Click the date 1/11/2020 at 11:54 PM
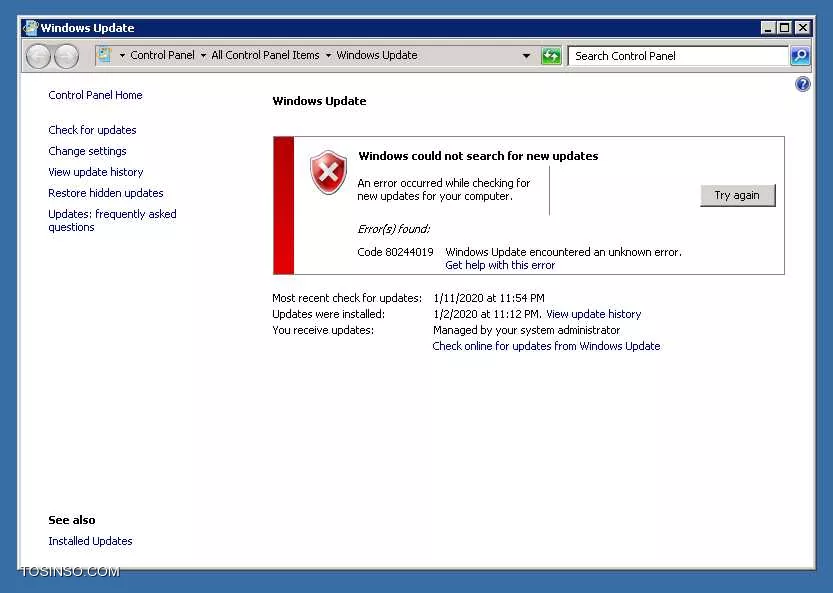Screen dimensions: 833x593 489,298
